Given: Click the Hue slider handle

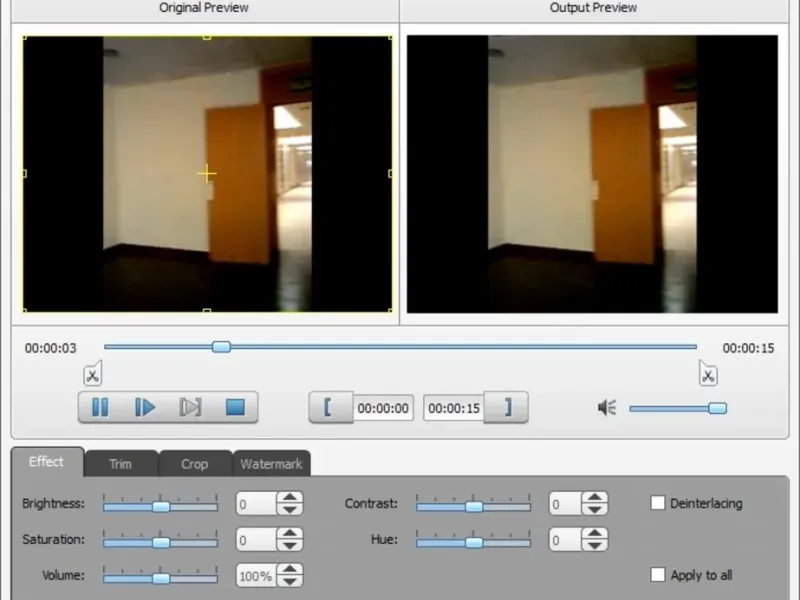Looking at the screenshot, I should tap(474, 542).
